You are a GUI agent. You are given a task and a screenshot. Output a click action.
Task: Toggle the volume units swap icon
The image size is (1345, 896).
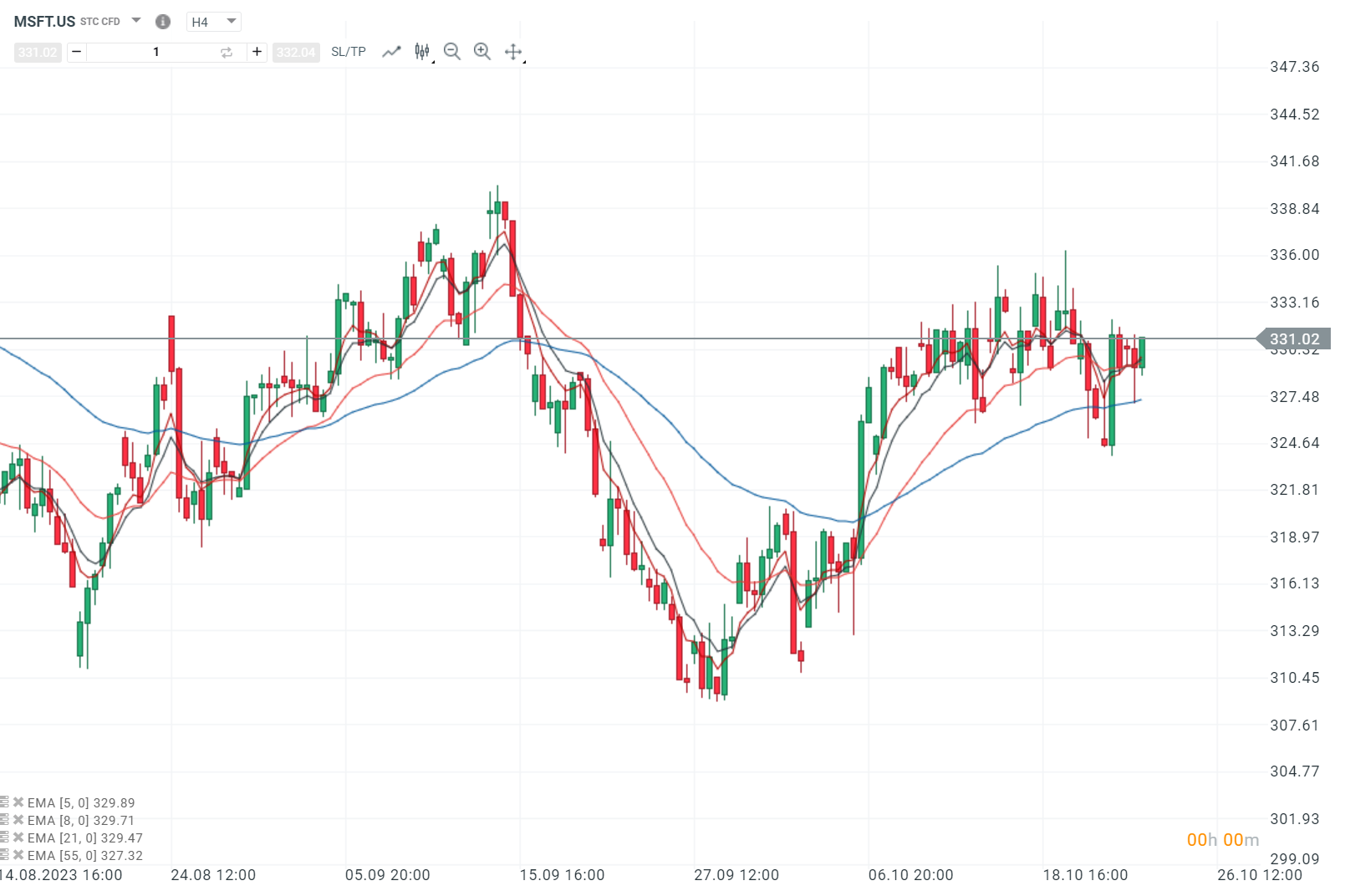click(227, 53)
